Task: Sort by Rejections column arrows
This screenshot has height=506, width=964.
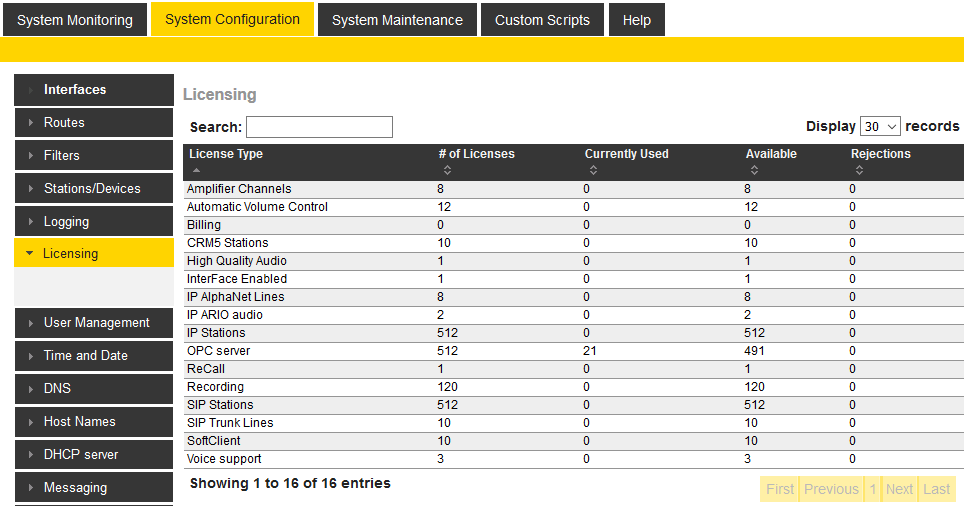Action: pyautogui.click(x=859, y=171)
